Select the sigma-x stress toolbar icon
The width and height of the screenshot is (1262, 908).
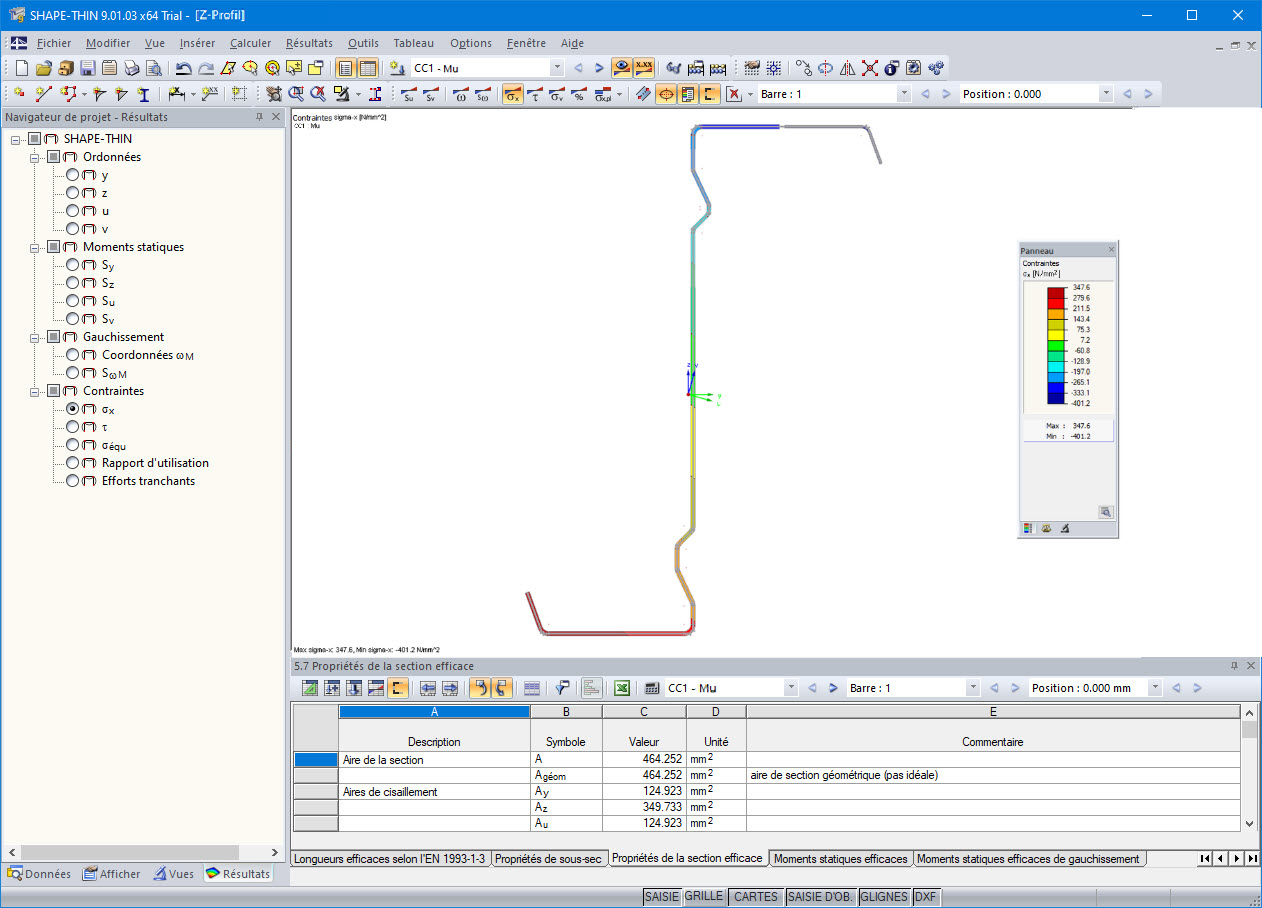pos(512,94)
